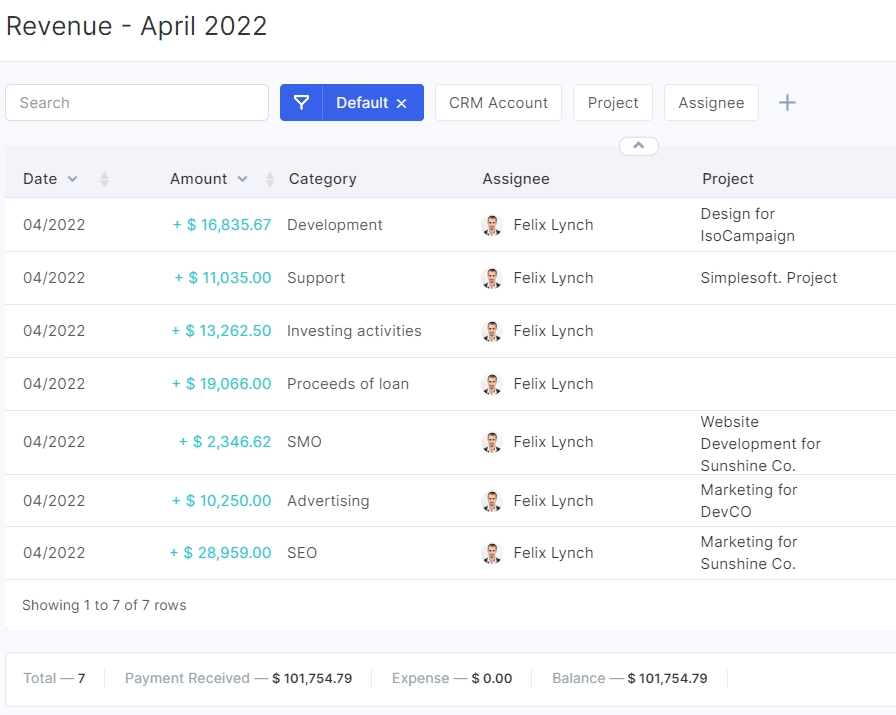896x715 pixels.
Task: Click Felix Lynch avatar in Proceeds of loan row
Action: (491, 384)
